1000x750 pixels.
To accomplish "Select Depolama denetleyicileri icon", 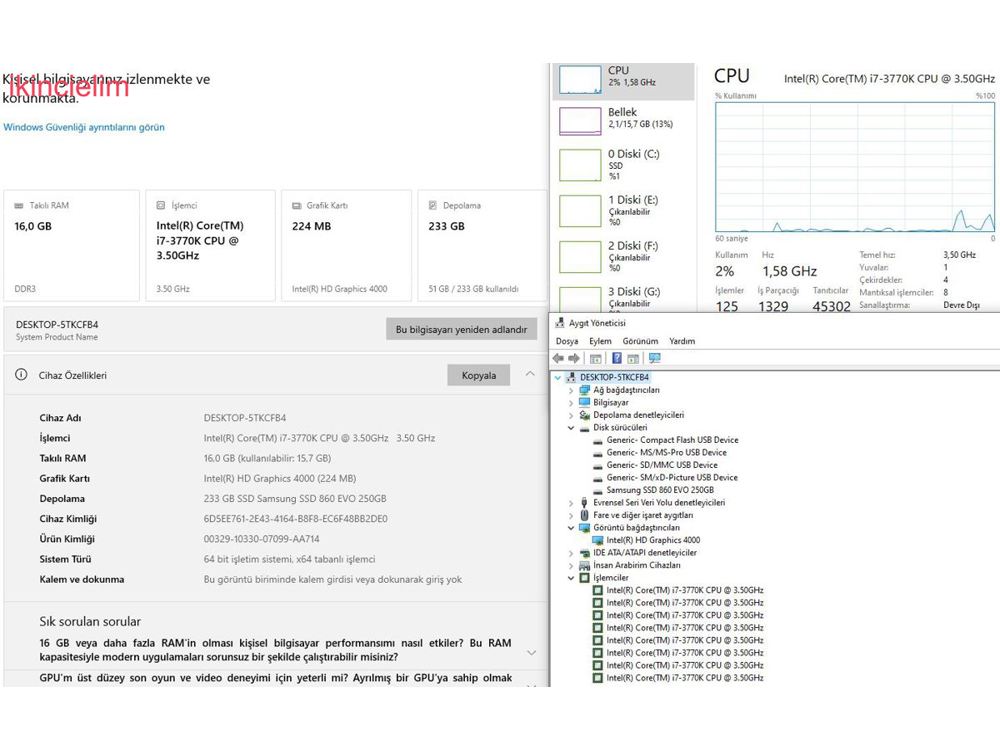I will click(584, 415).
